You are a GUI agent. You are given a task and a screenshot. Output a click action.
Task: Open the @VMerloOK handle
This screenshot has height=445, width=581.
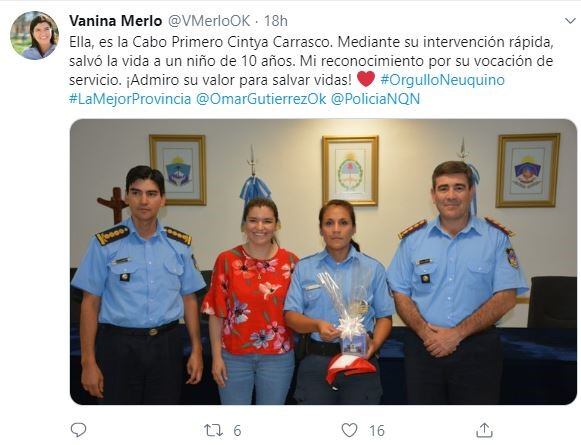click(x=209, y=21)
